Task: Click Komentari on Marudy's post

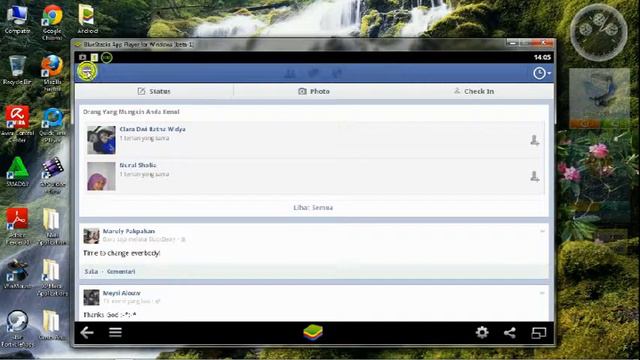Action: click(121, 271)
